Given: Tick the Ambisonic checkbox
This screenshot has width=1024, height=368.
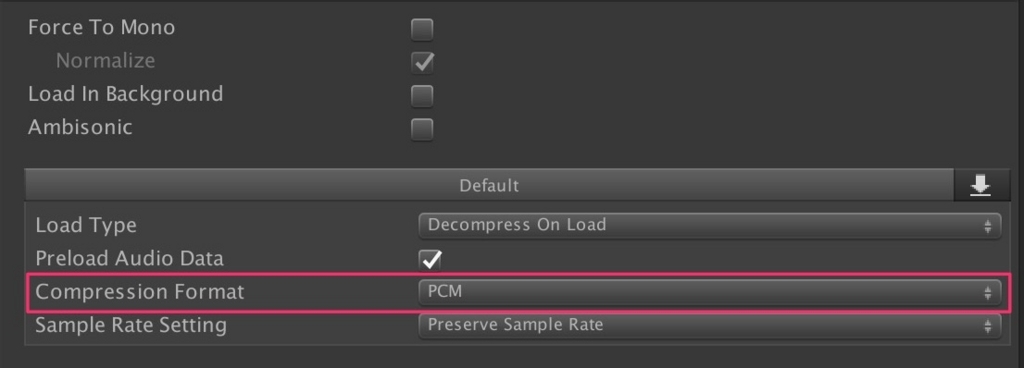Looking at the screenshot, I should tap(422, 129).
